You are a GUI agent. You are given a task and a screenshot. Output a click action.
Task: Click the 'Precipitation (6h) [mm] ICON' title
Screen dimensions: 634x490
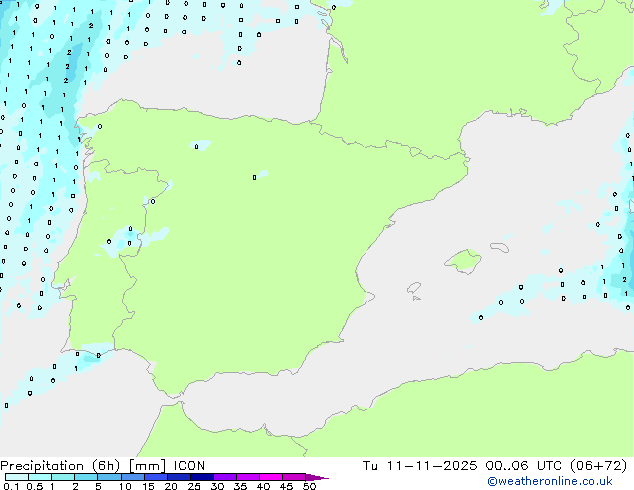103,466
